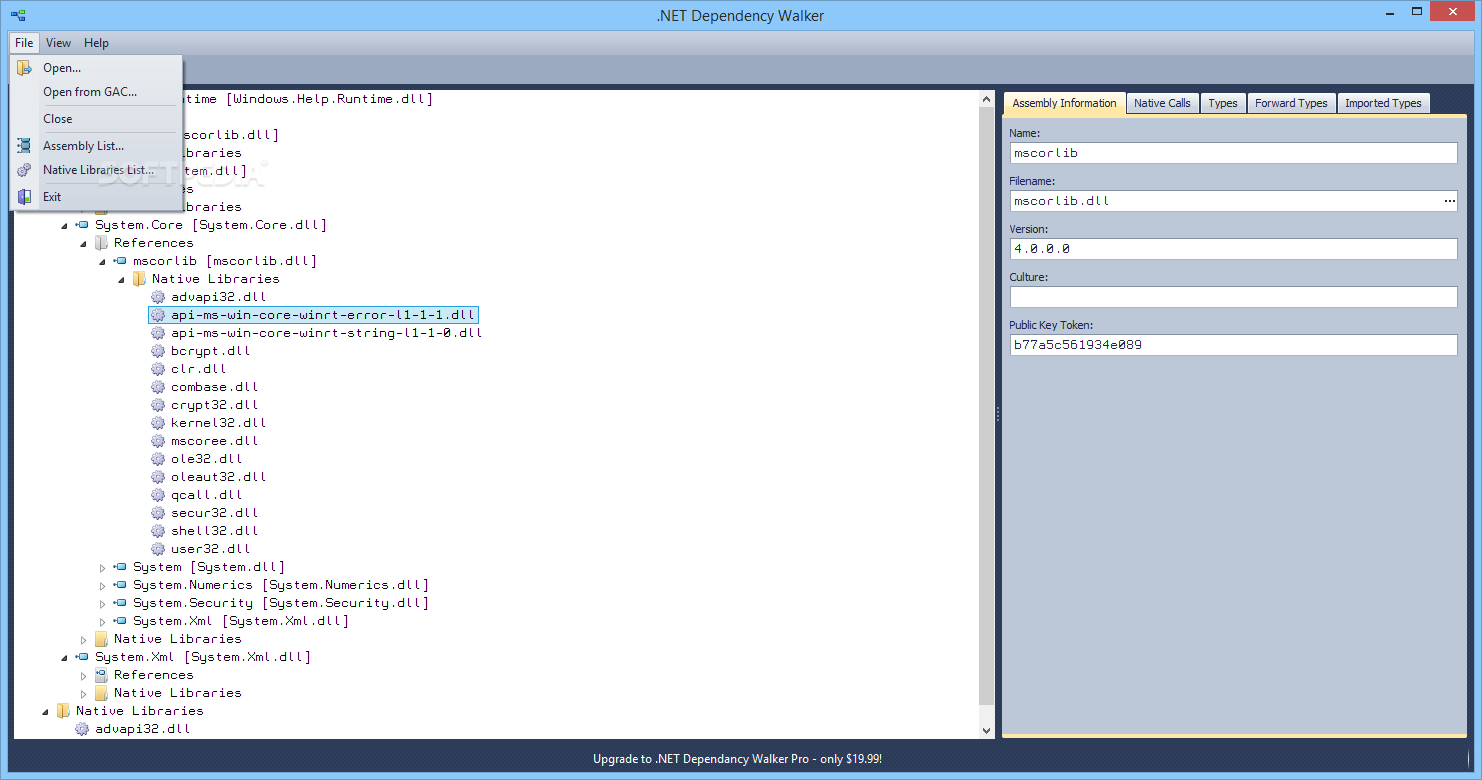Switch to Native Calls tab
This screenshot has width=1482, height=780.
[1162, 103]
